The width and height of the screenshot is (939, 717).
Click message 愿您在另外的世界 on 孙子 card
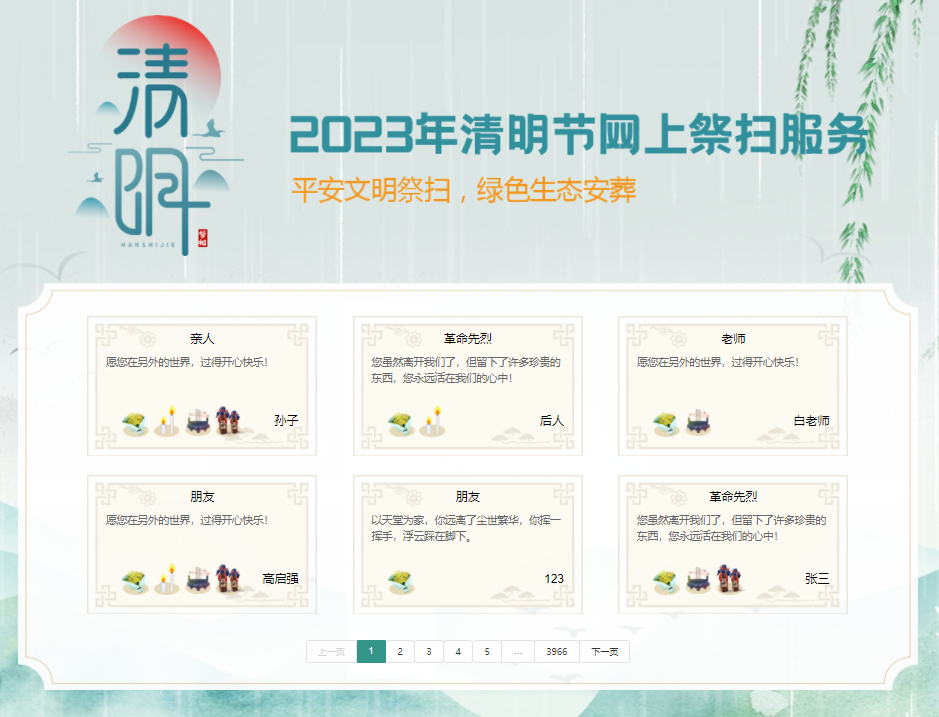[x=187, y=362]
